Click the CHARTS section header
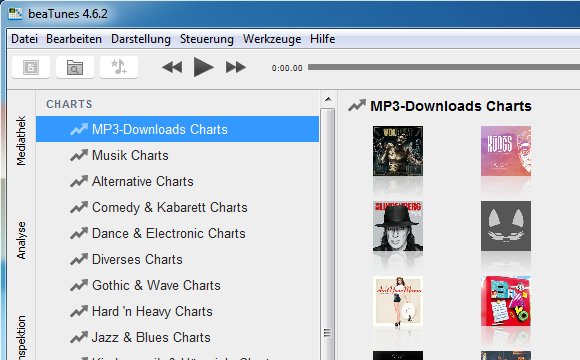 pyautogui.click(x=69, y=104)
